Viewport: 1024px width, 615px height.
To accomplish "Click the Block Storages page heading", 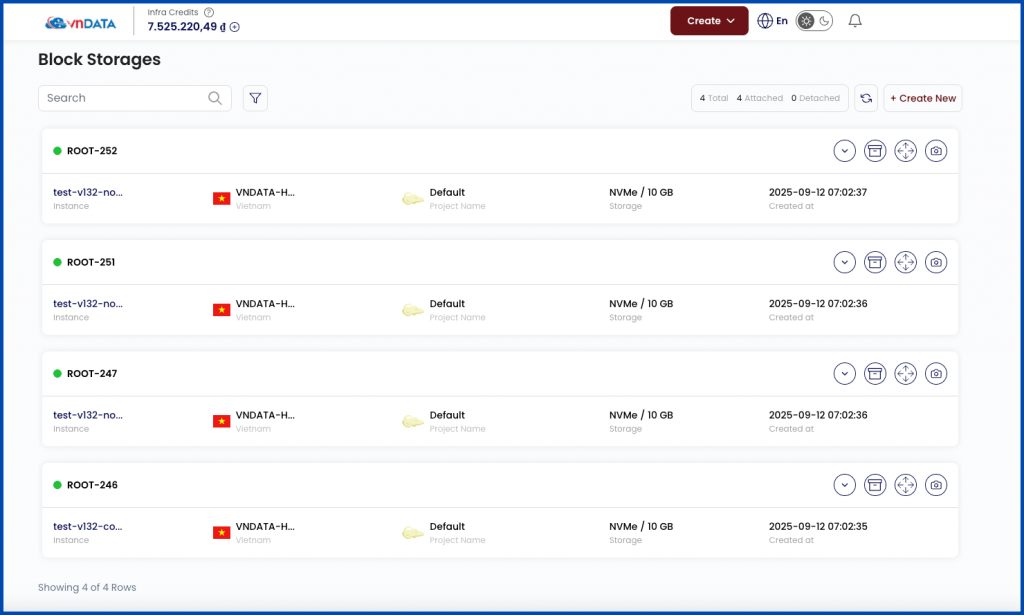I will pos(99,59).
